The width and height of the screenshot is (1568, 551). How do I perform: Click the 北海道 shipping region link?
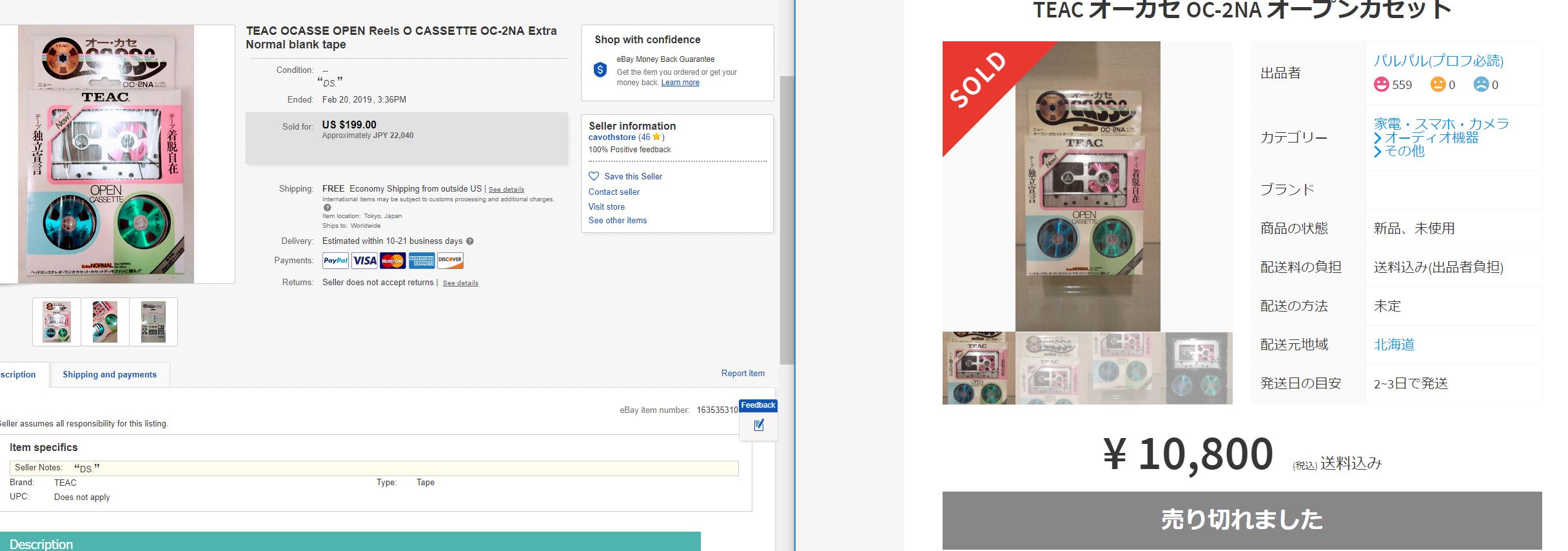coord(1394,345)
